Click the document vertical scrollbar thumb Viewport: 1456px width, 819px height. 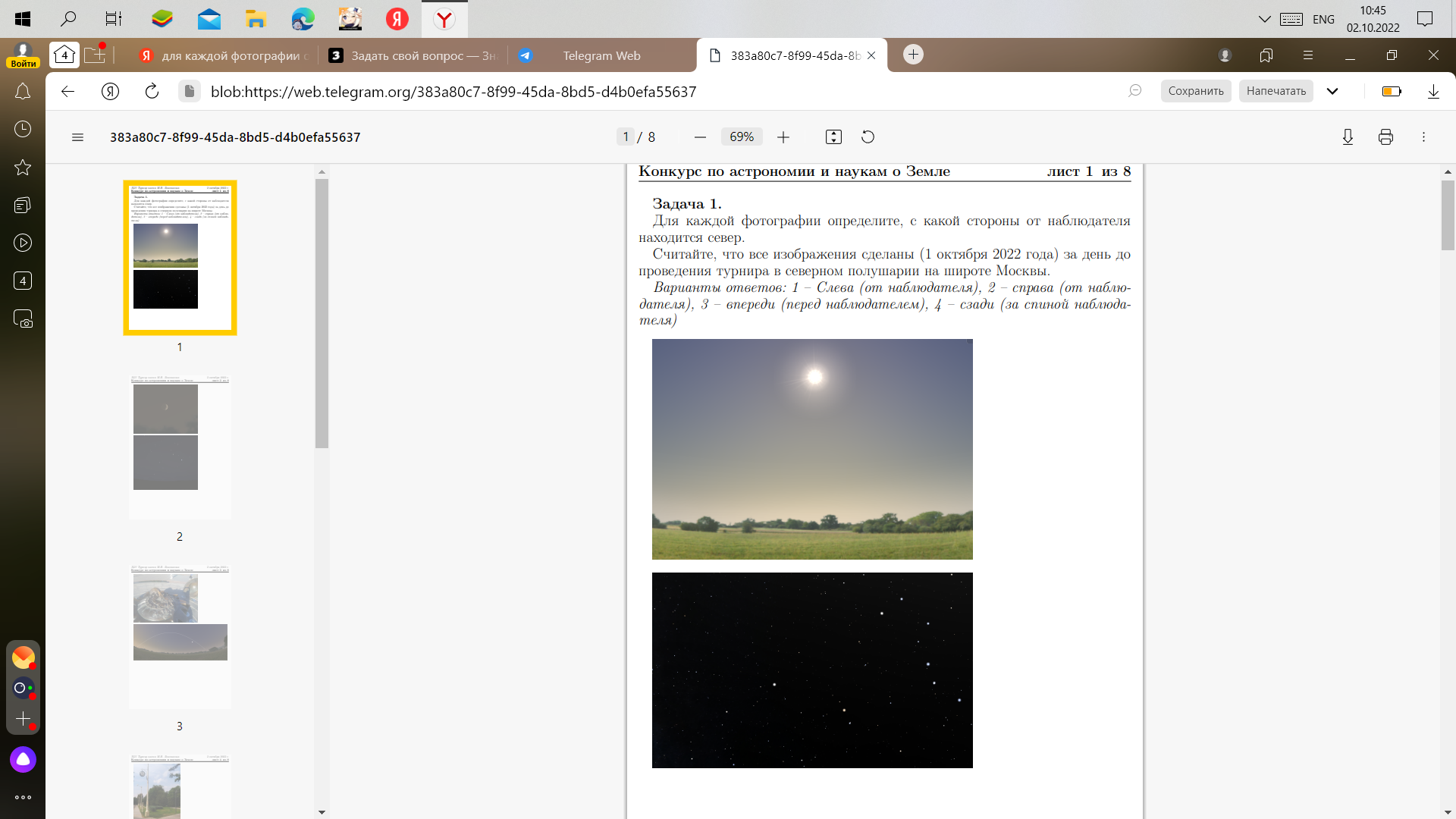[x=1448, y=215]
